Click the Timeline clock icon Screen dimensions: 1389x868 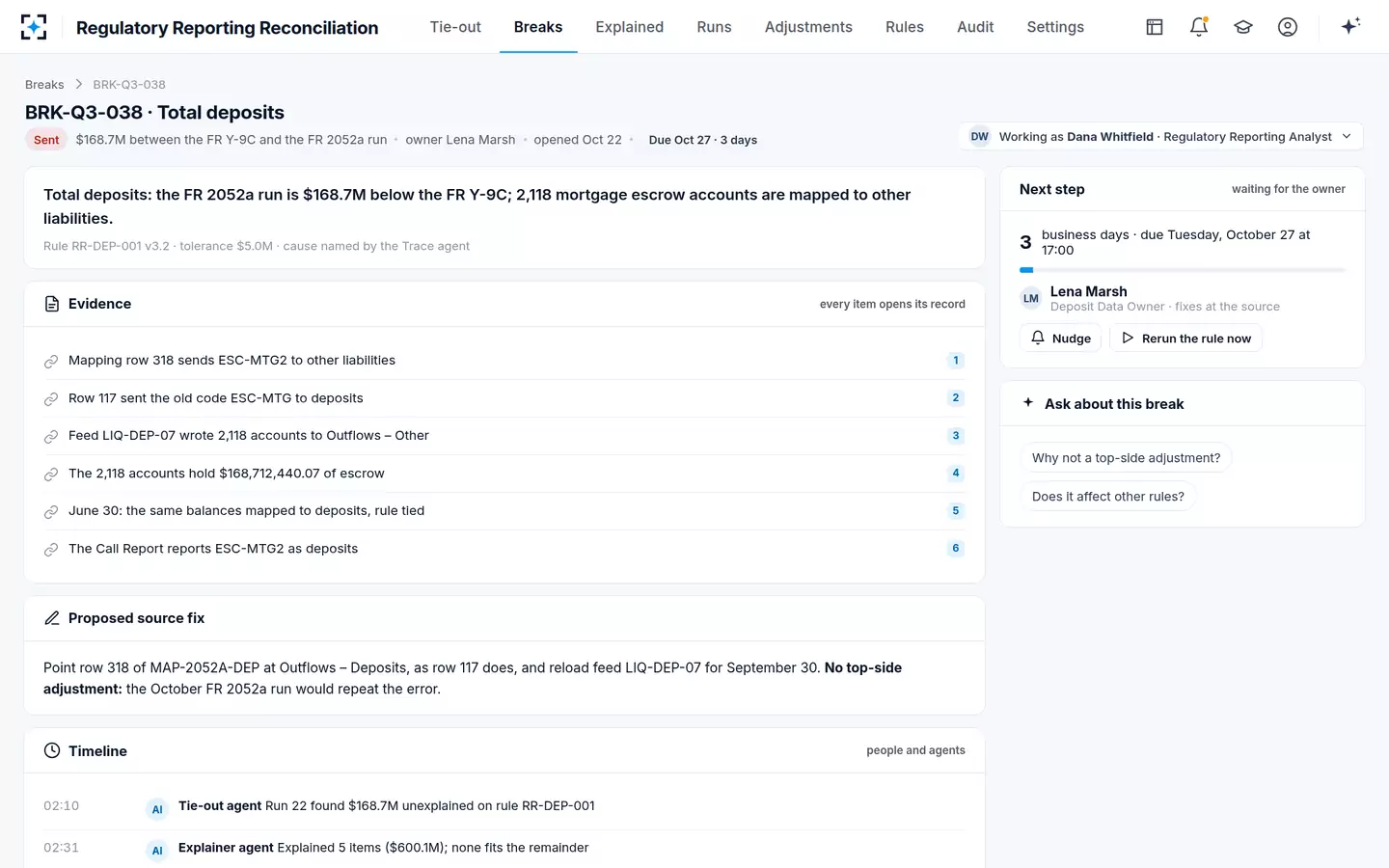pos(52,750)
